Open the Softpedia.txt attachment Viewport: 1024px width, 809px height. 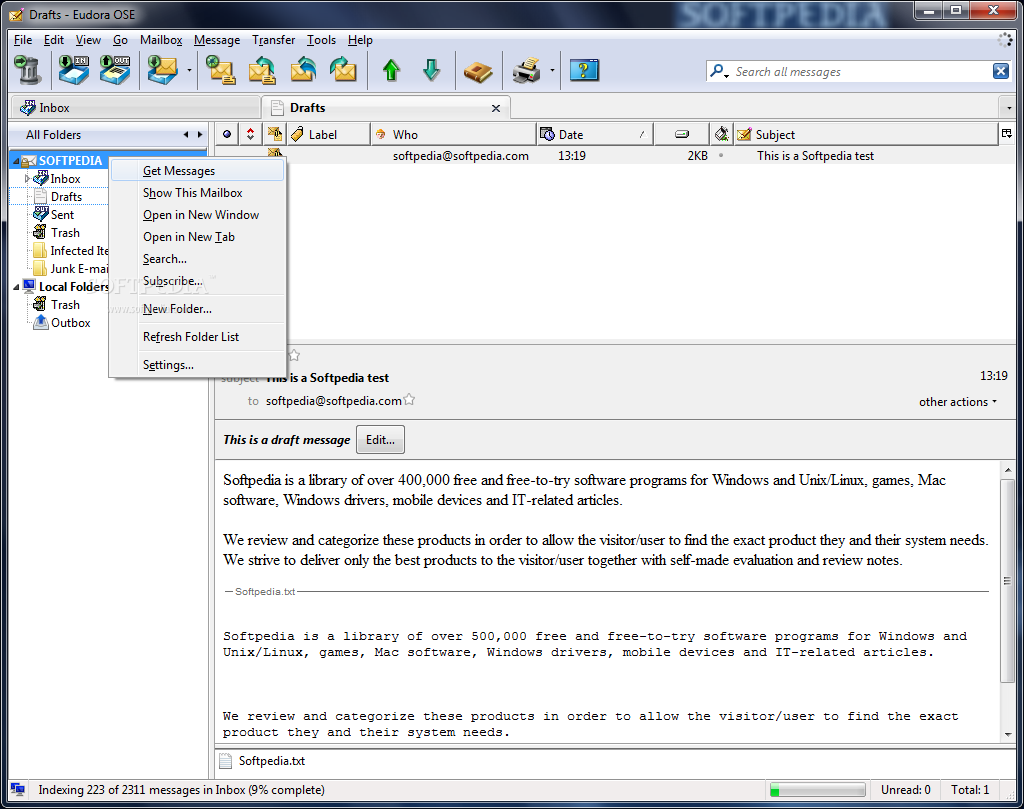263,761
